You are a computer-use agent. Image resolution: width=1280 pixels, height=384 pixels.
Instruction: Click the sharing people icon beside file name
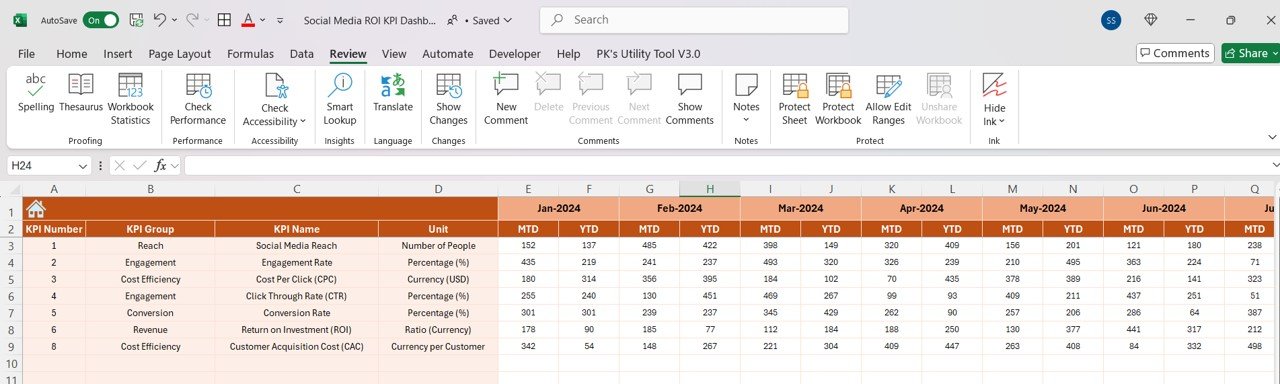(453, 20)
